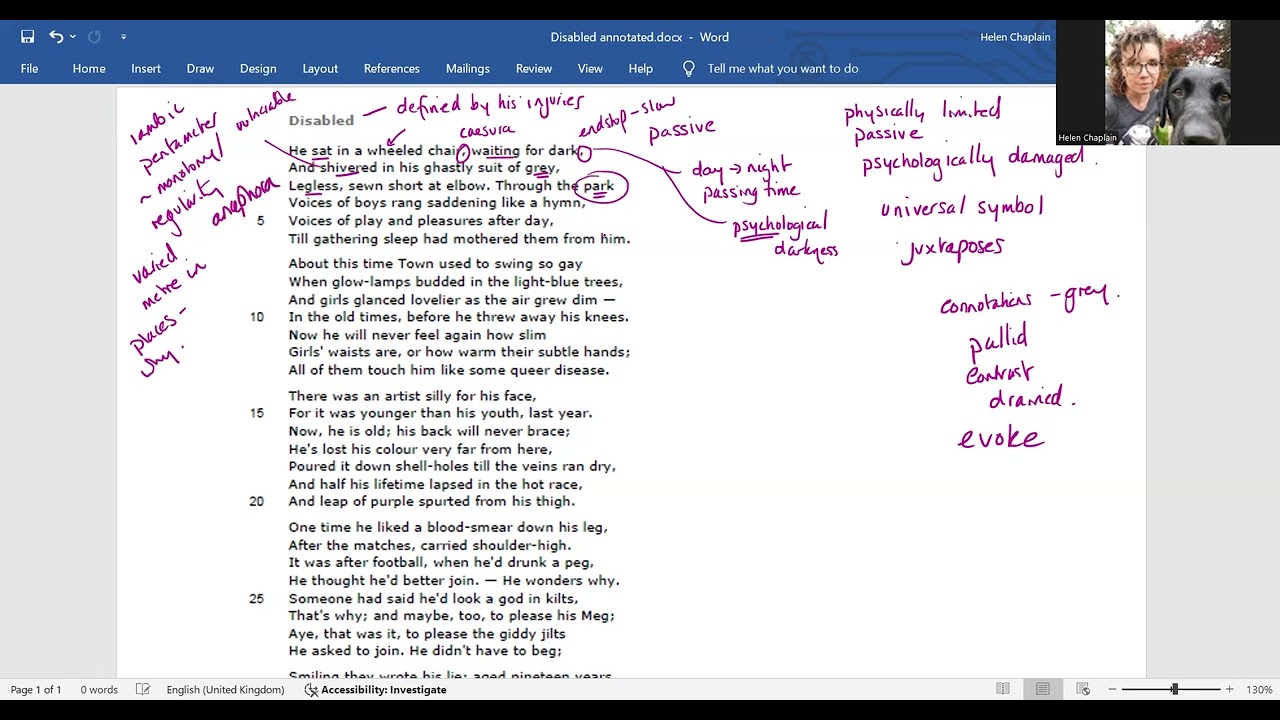Image resolution: width=1280 pixels, height=720 pixels.
Task: Click the Helen Chaplain account name
Action: click(1015, 37)
